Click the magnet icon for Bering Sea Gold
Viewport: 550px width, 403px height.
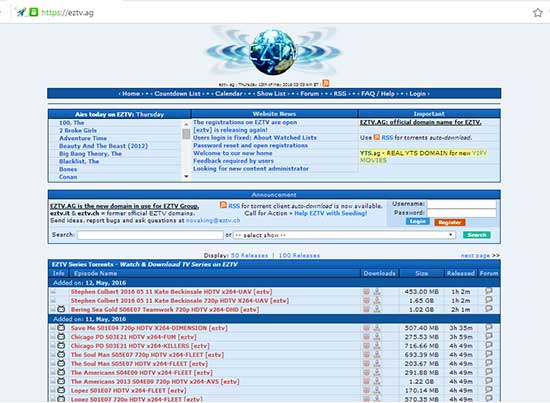coord(366,309)
